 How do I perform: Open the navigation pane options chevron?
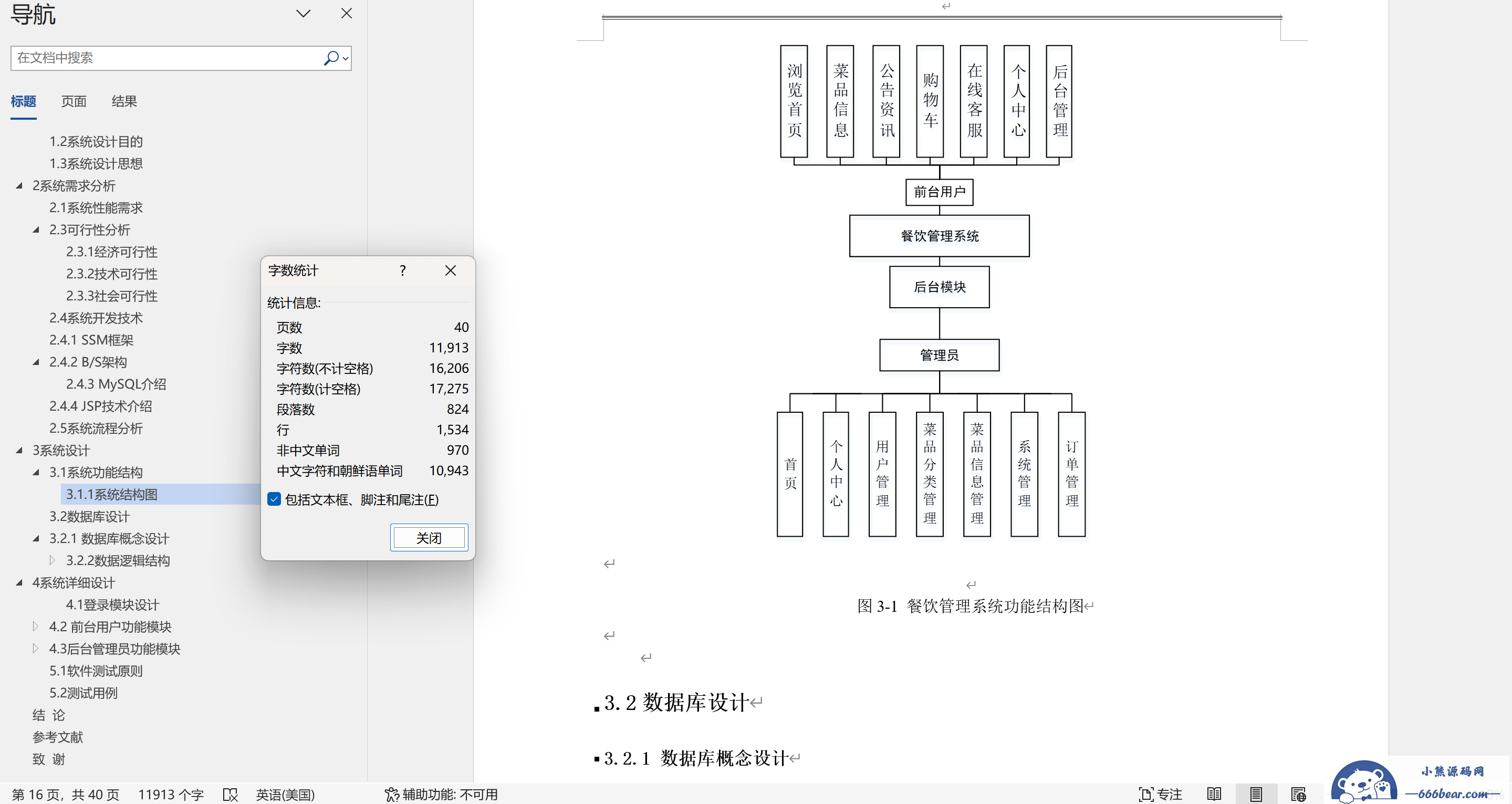pyautogui.click(x=303, y=14)
